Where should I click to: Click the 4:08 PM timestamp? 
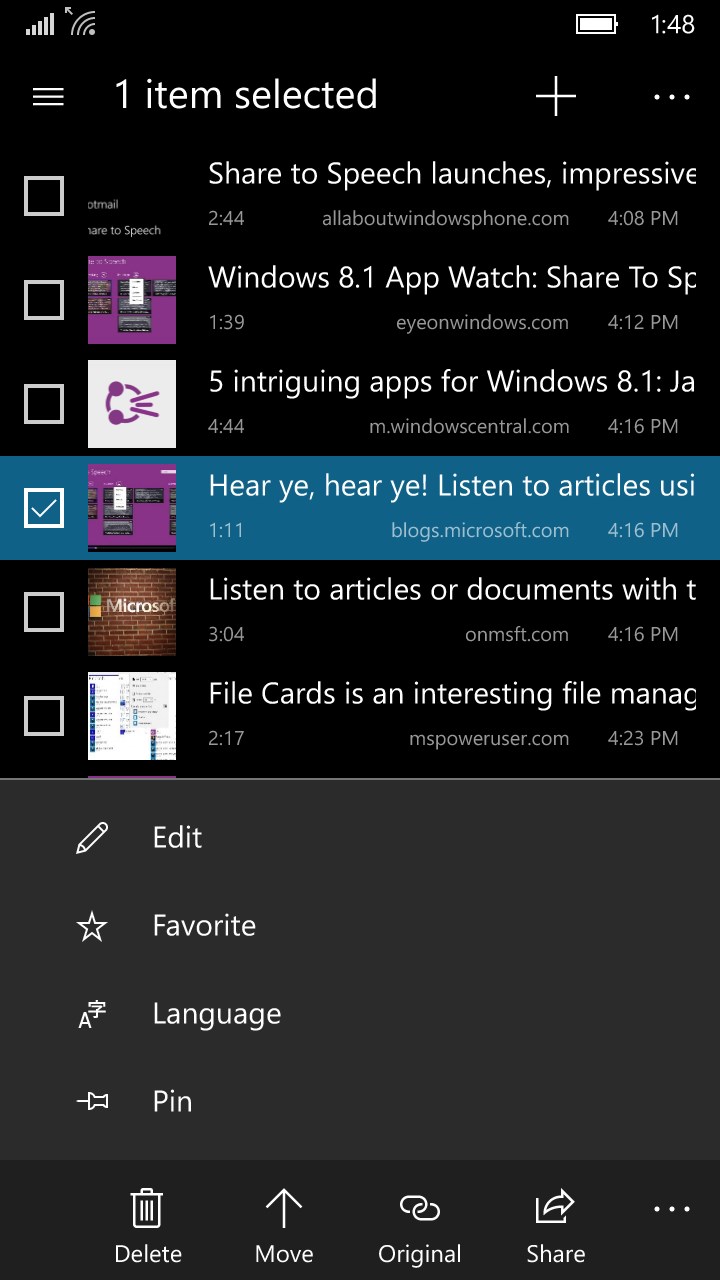643,219
